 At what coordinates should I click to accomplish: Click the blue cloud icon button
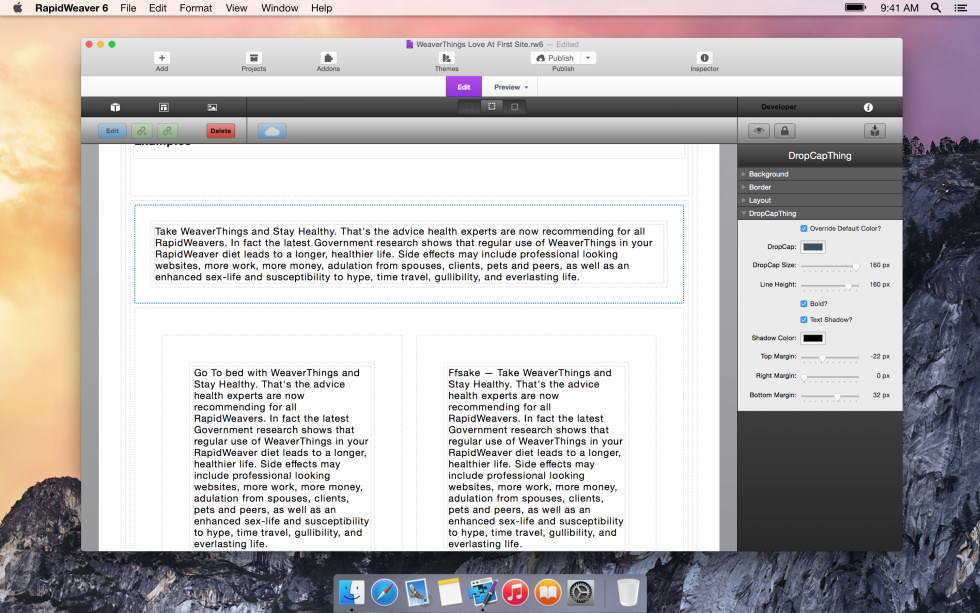(272, 131)
